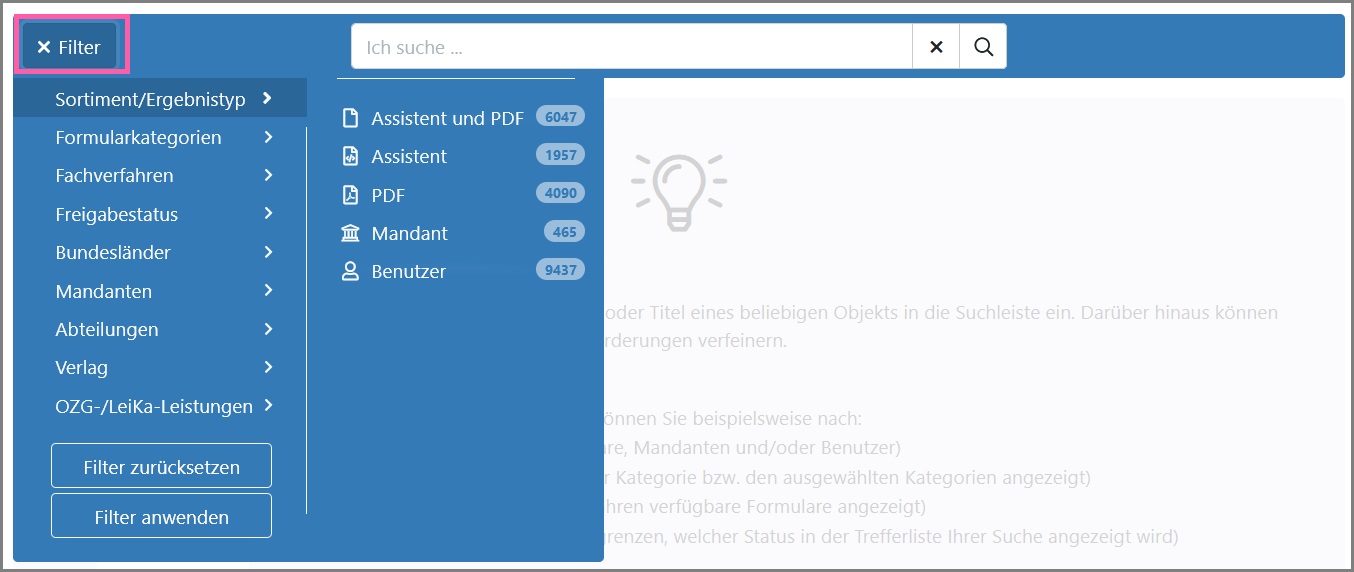Expand the Bundesländer chevron
Screen dimensions: 1354x572
click(x=268, y=252)
